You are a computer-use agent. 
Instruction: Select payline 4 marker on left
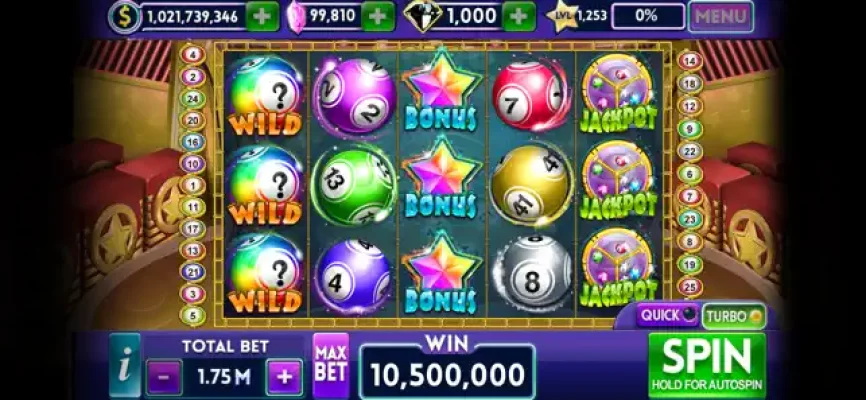click(193, 55)
